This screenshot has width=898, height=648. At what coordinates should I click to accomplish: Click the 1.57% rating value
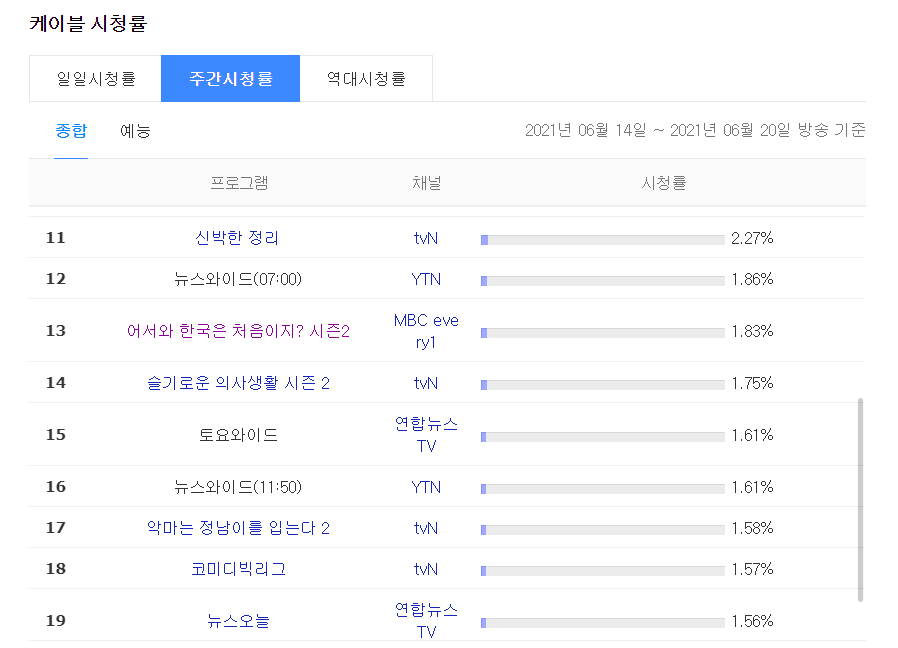(x=752, y=569)
